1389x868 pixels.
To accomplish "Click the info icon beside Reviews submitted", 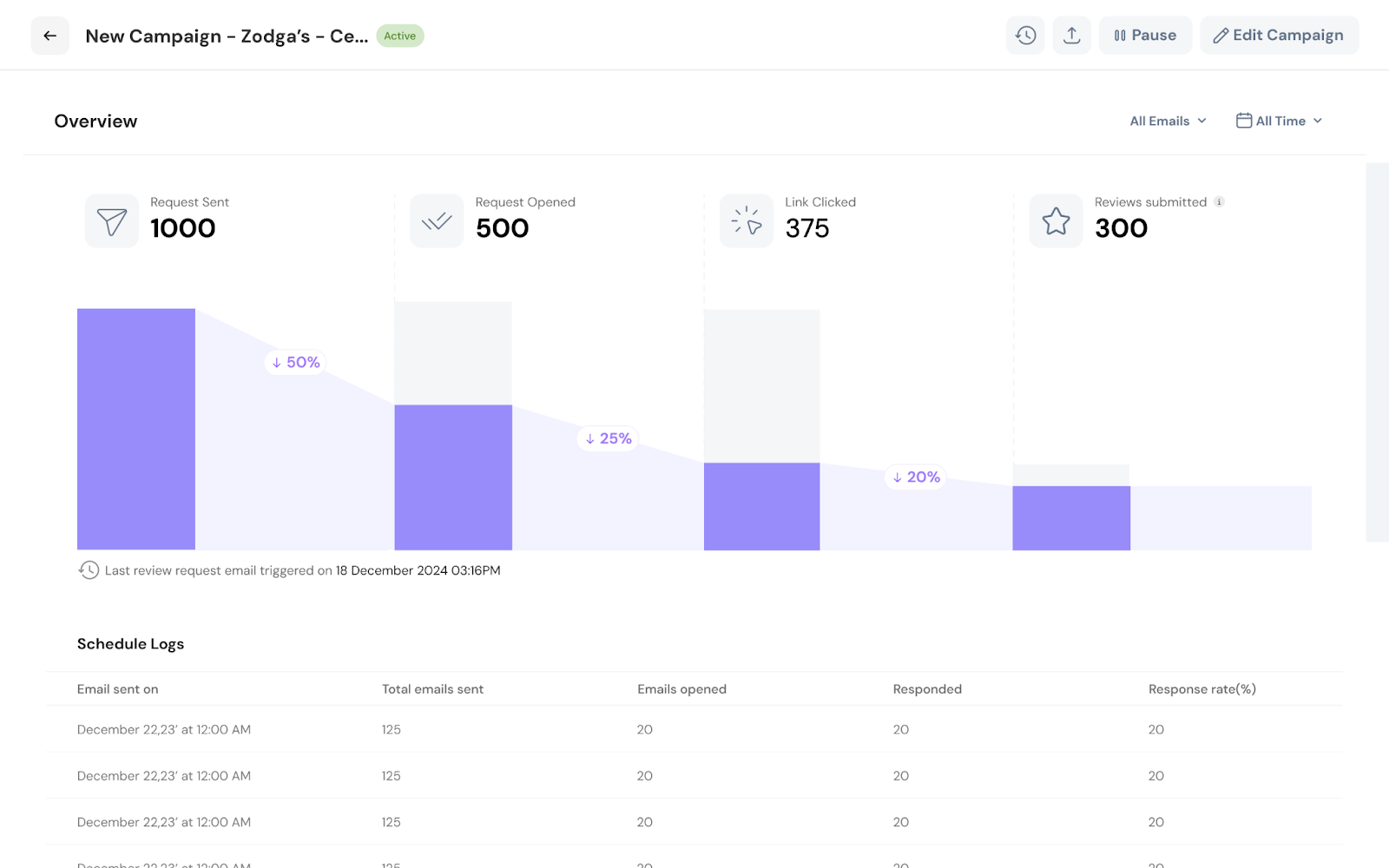I will click(x=1219, y=202).
